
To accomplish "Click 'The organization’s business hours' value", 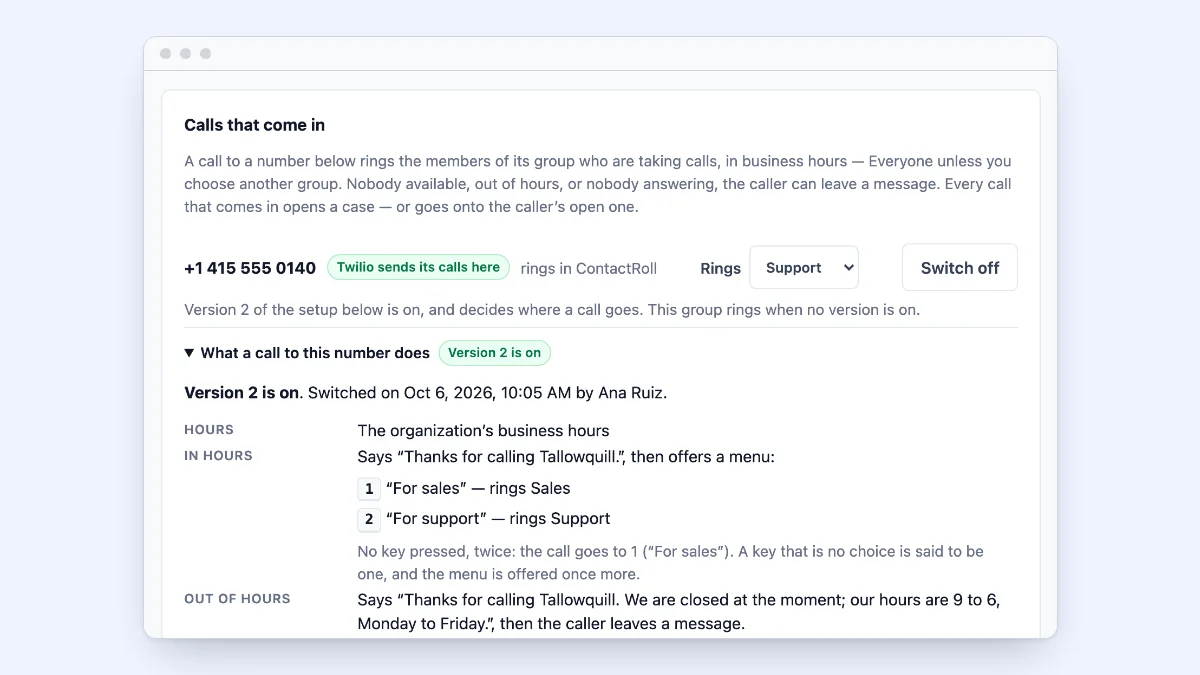I will tap(483, 431).
